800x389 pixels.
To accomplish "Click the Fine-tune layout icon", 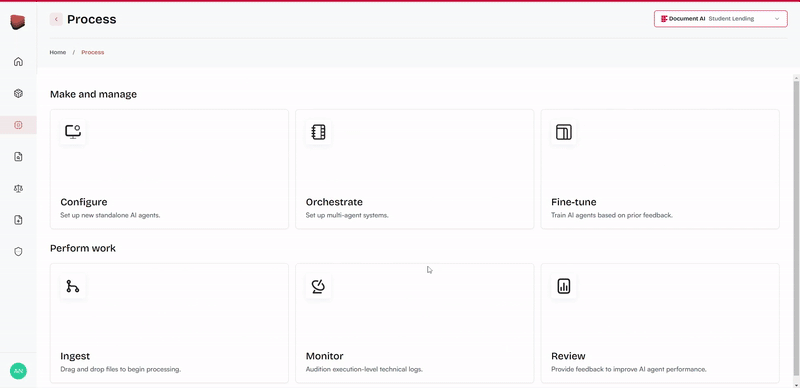I will point(564,132).
